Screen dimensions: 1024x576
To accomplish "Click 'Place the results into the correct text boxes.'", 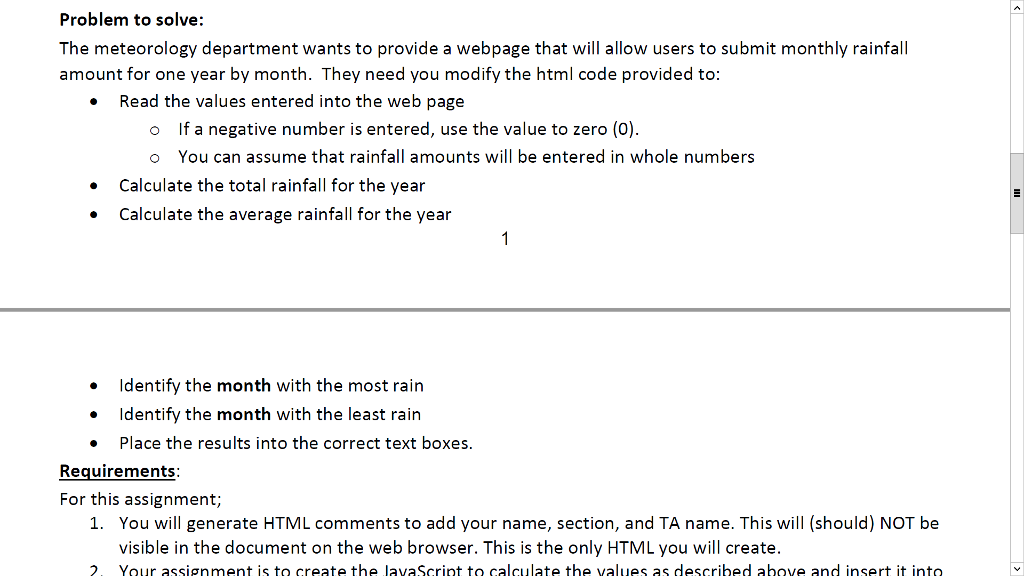I will [295, 443].
